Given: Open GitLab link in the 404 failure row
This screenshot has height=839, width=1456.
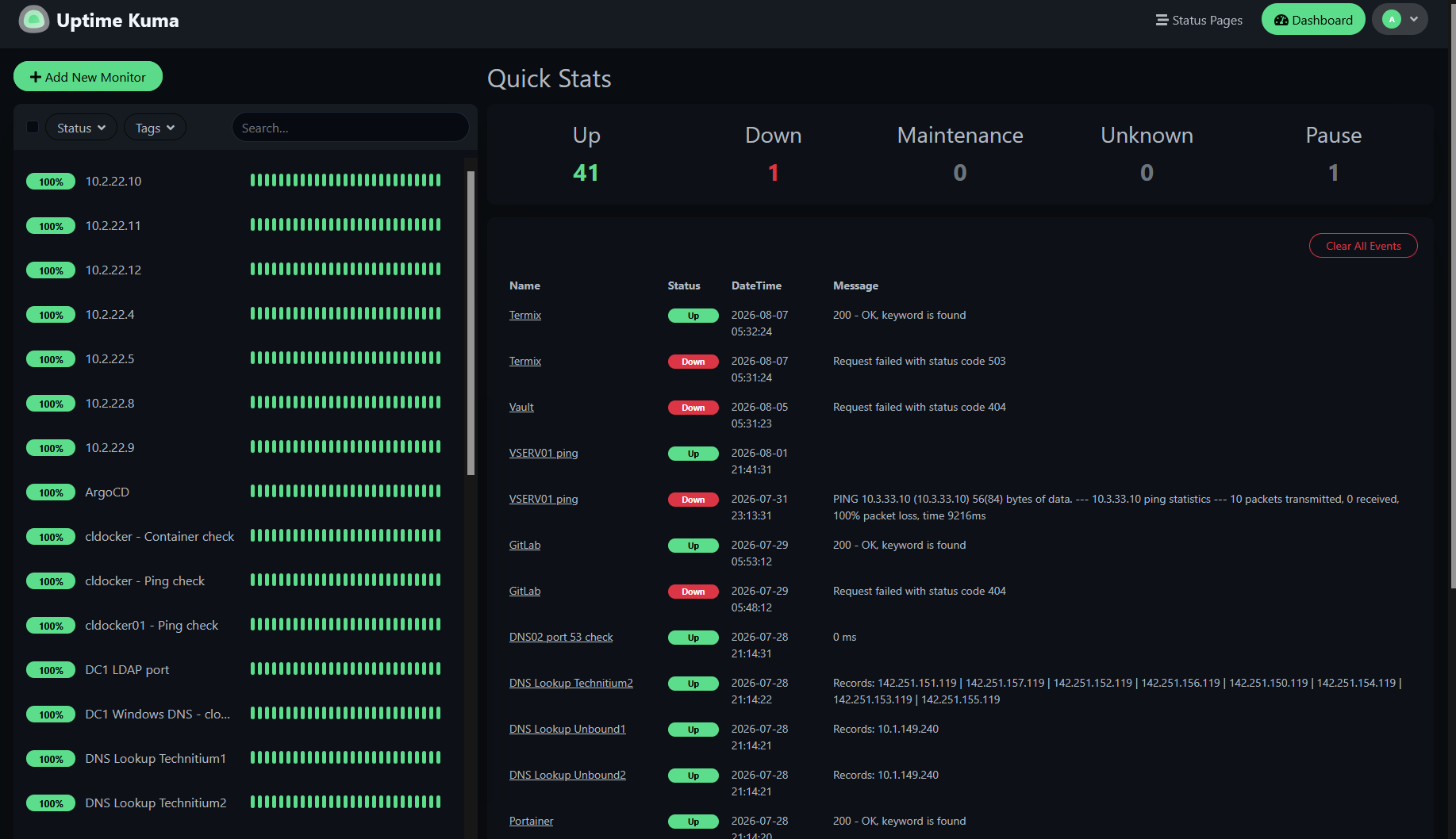Looking at the screenshot, I should [x=524, y=591].
